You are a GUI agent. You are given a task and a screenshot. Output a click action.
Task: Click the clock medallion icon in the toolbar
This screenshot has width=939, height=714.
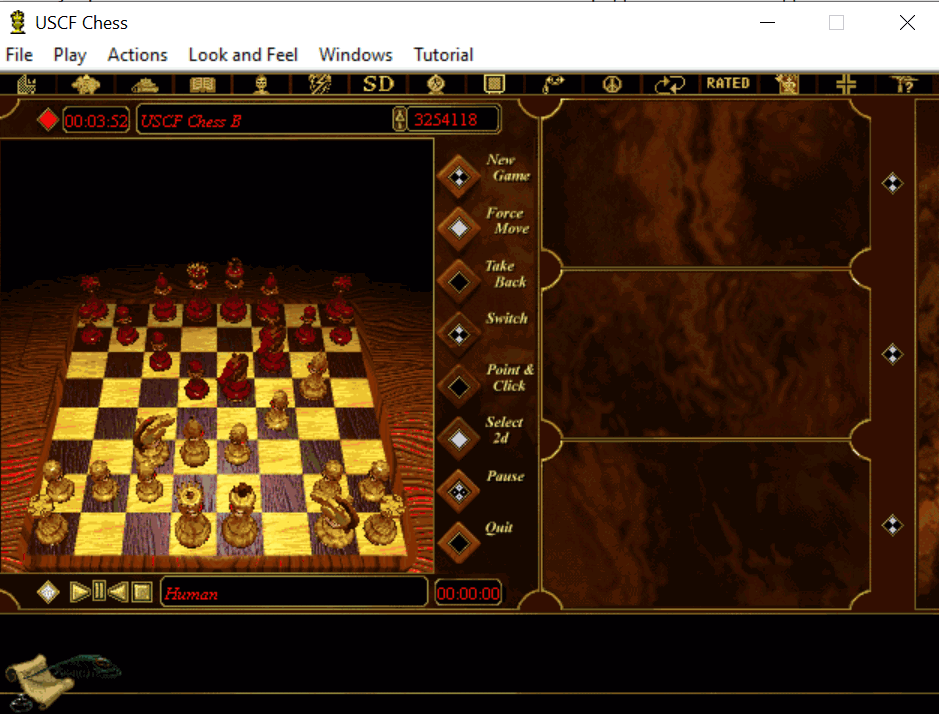436,84
